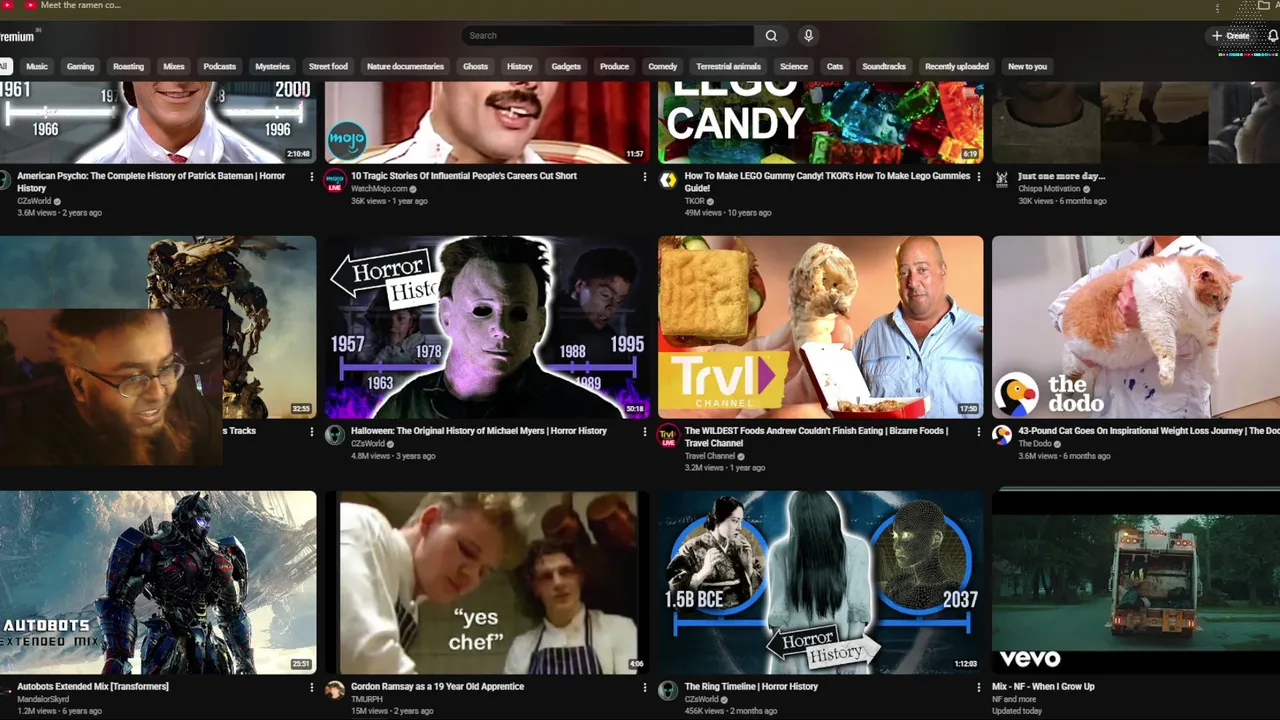Image resolution: width=1280 pixels, height=720 pixels.
Task: Select the Cats filter chip
Action: click(x=835, y=66)
